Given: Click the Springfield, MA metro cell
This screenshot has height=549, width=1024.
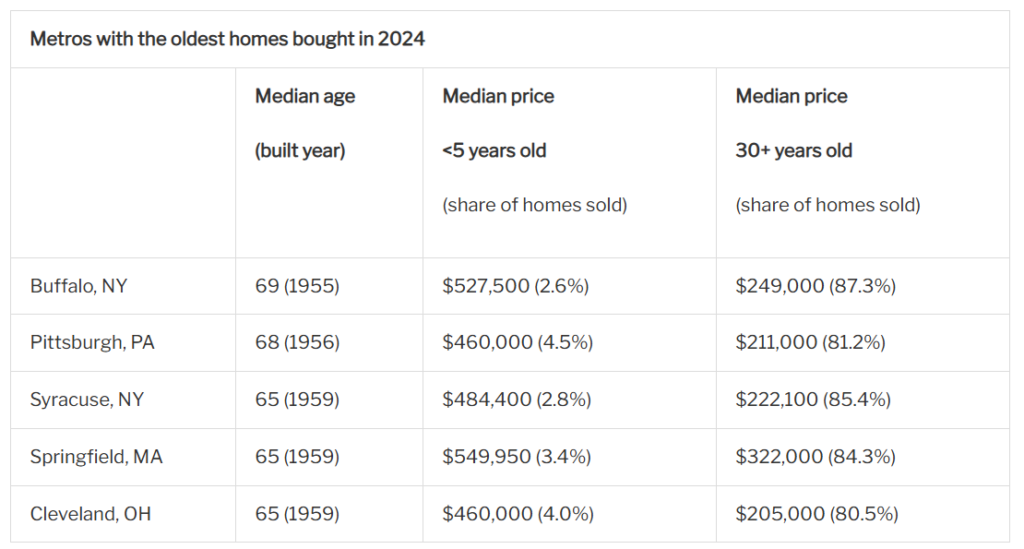Looking at the screenshot, I should [96, 457].
